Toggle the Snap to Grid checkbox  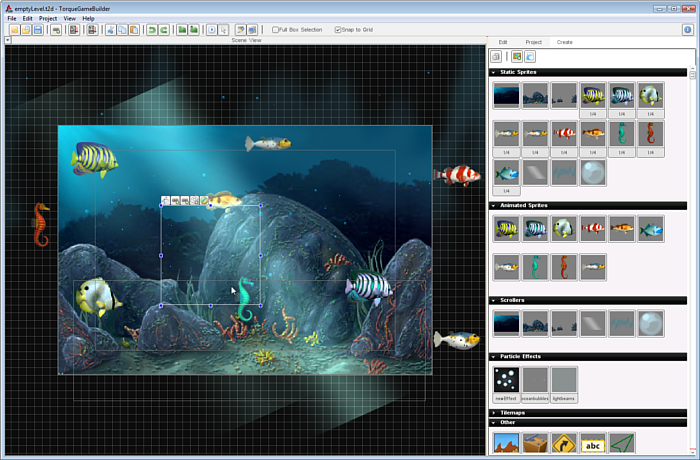click(x=339, y=30)
